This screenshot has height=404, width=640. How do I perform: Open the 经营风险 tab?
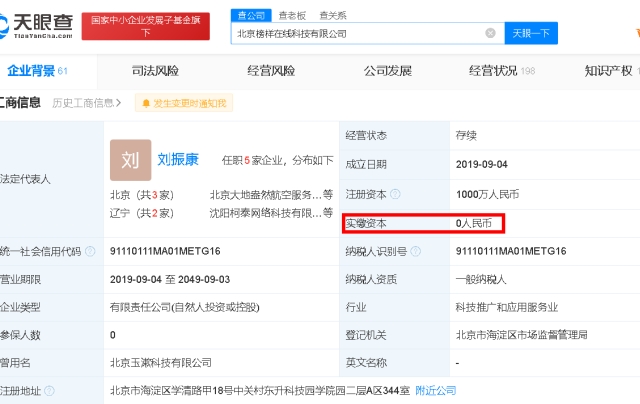[271, 71]
